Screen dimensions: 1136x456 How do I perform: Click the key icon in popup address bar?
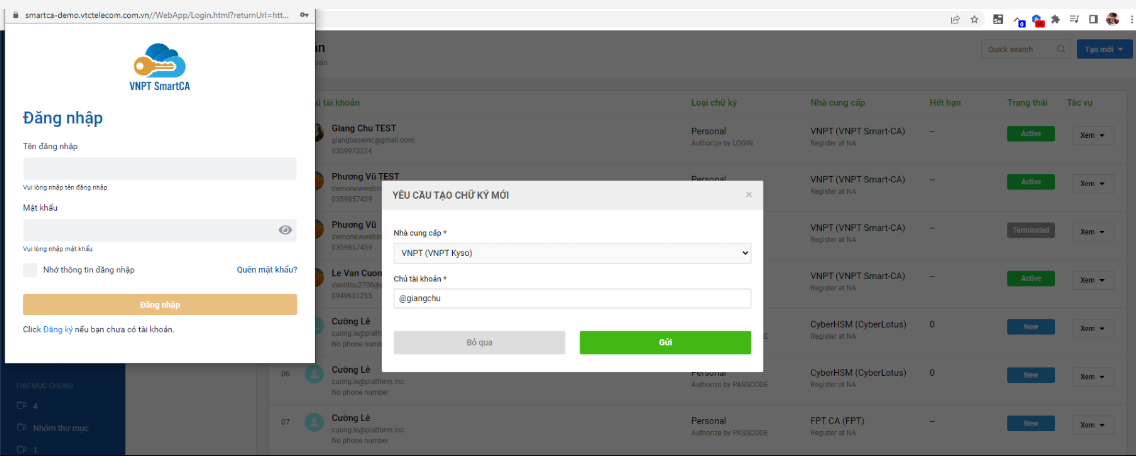(304, 15)
